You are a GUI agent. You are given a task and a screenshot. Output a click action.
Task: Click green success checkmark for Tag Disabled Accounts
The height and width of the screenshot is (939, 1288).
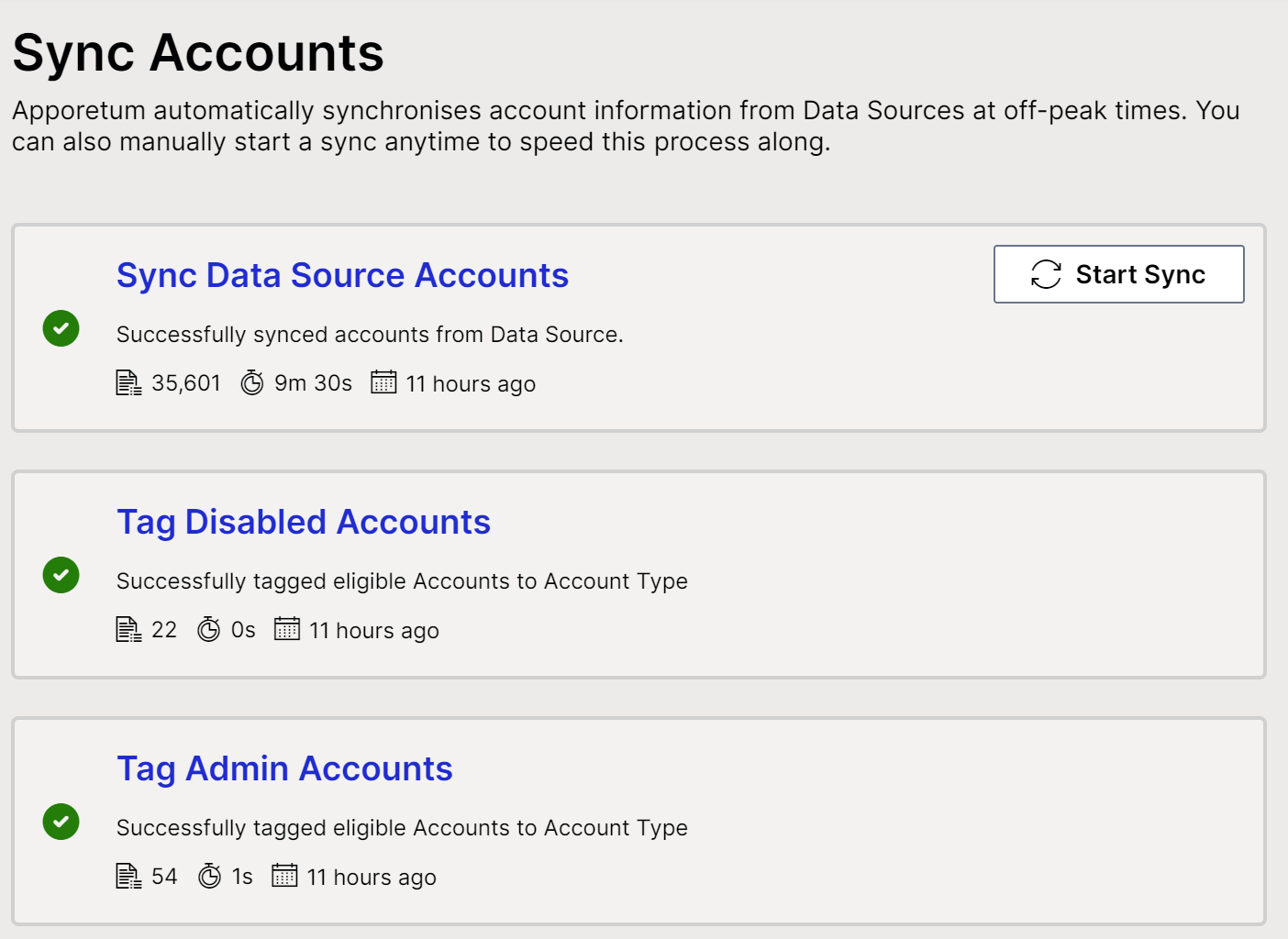(x=61, y=575)
